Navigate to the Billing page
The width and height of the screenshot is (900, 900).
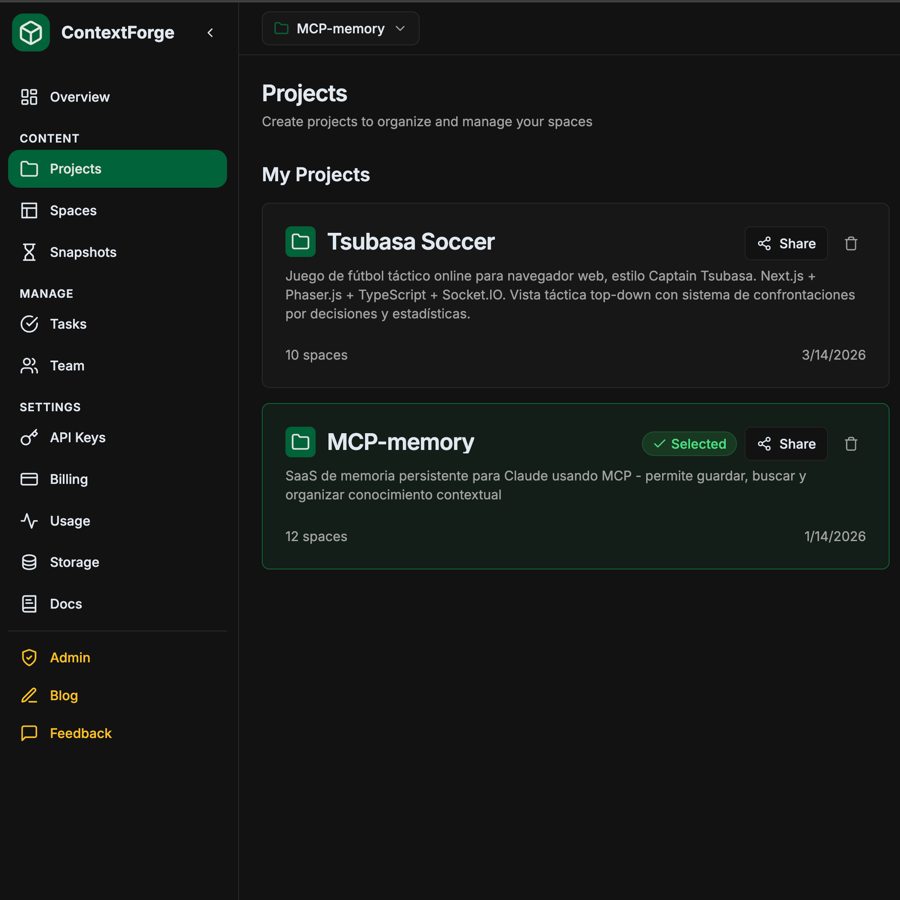point(67,479)
